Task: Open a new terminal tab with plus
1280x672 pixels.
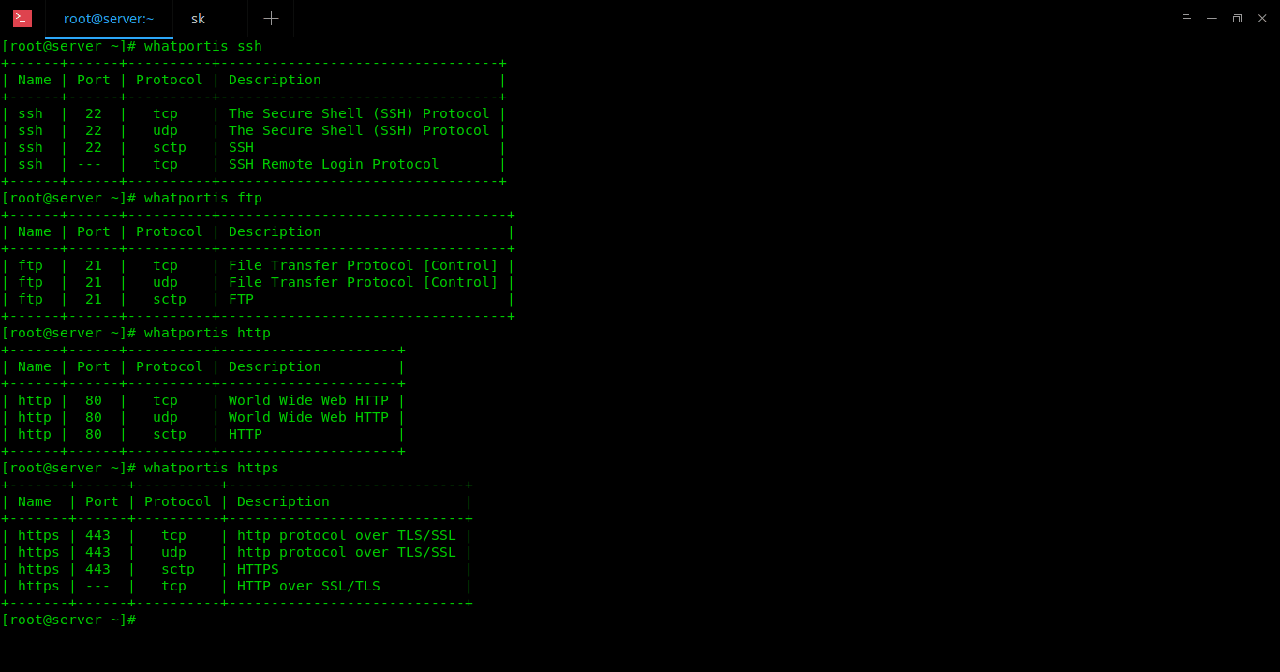Action: click(x=271, y=19)
